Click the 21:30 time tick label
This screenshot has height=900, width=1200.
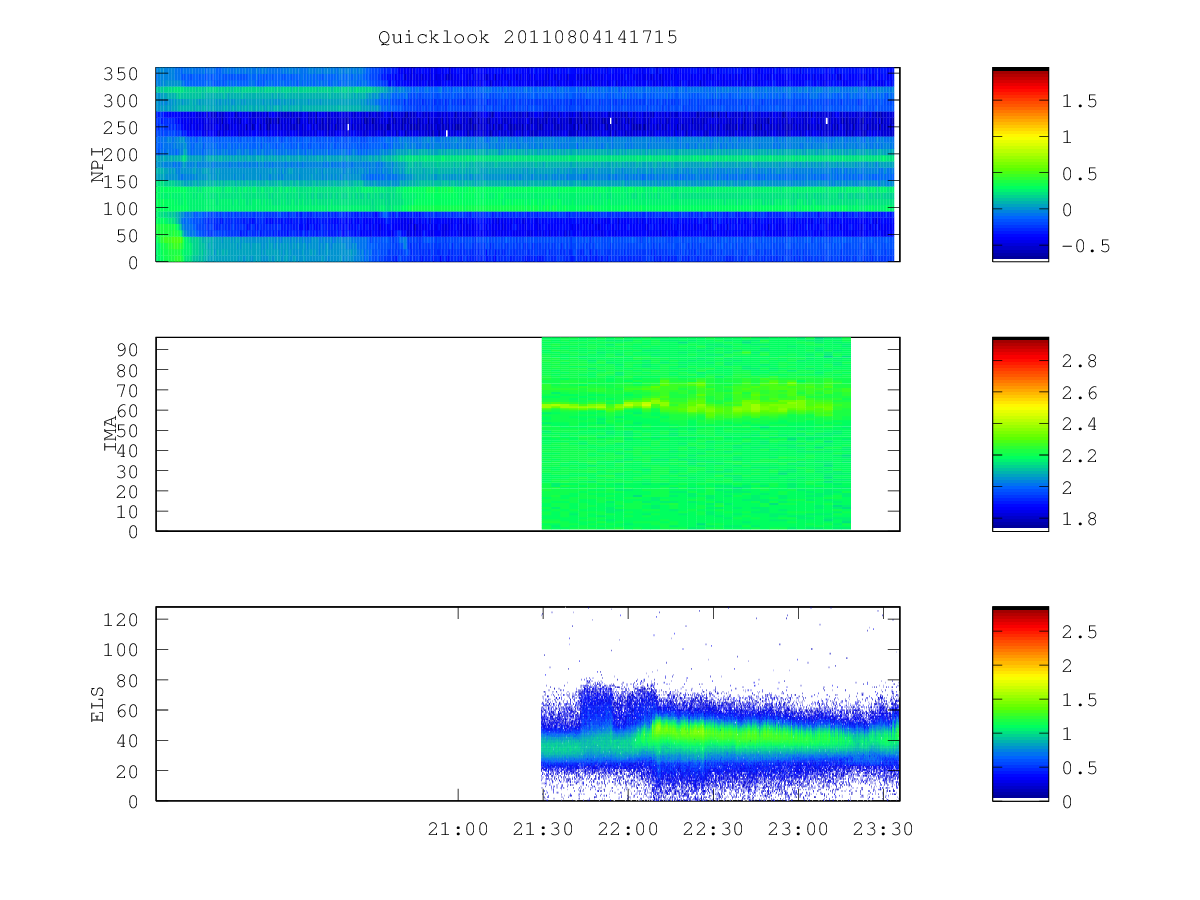(x=543, y=829)
